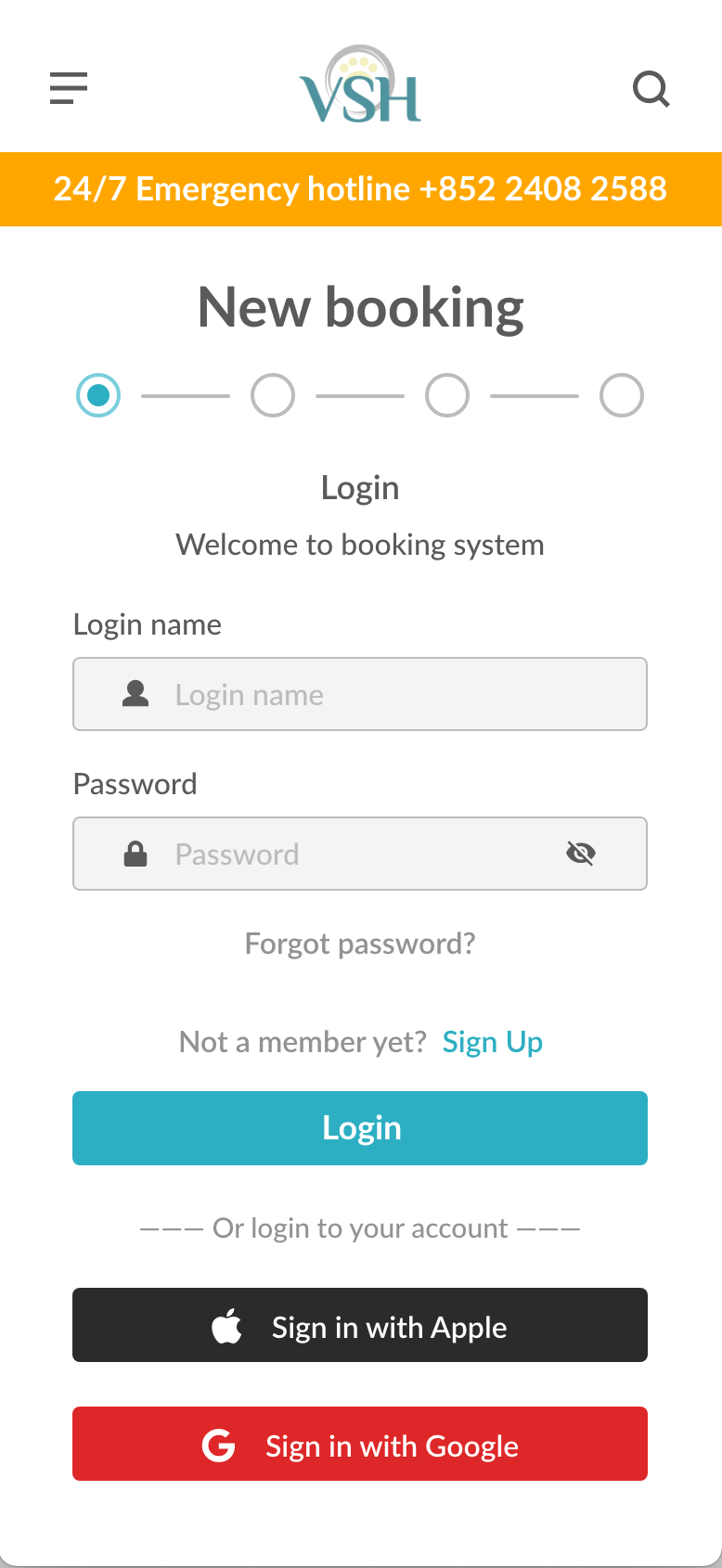Viewport: 722px width, 1568px height.
Task: Toggle password visibility eye icon
Action: pyautogui.click(x=581, y=854)
